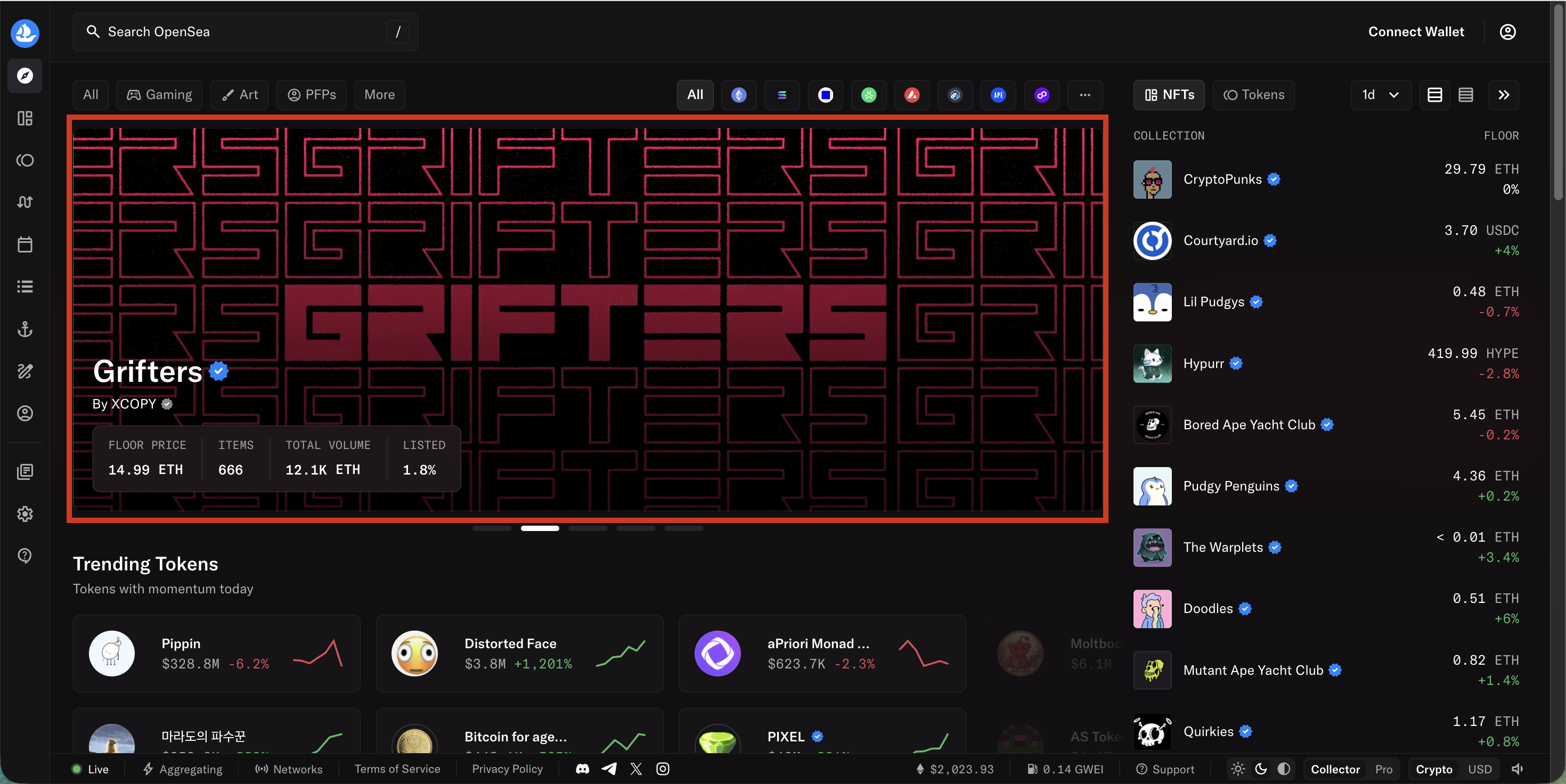Select the Solana chain filter icon

click(x=782, y=95)
